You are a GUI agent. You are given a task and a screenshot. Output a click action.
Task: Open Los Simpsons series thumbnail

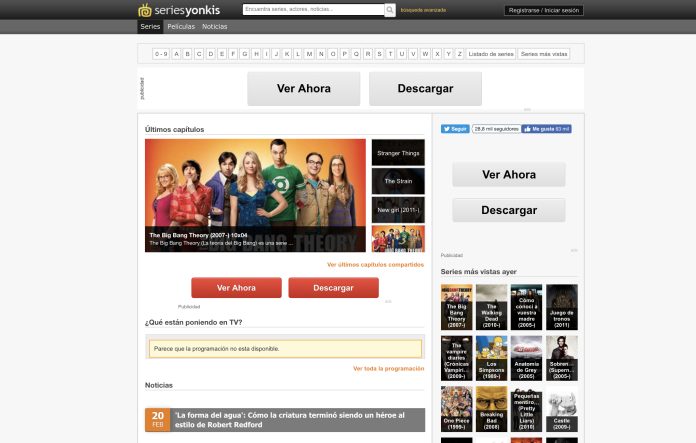(x=491, y=358)
